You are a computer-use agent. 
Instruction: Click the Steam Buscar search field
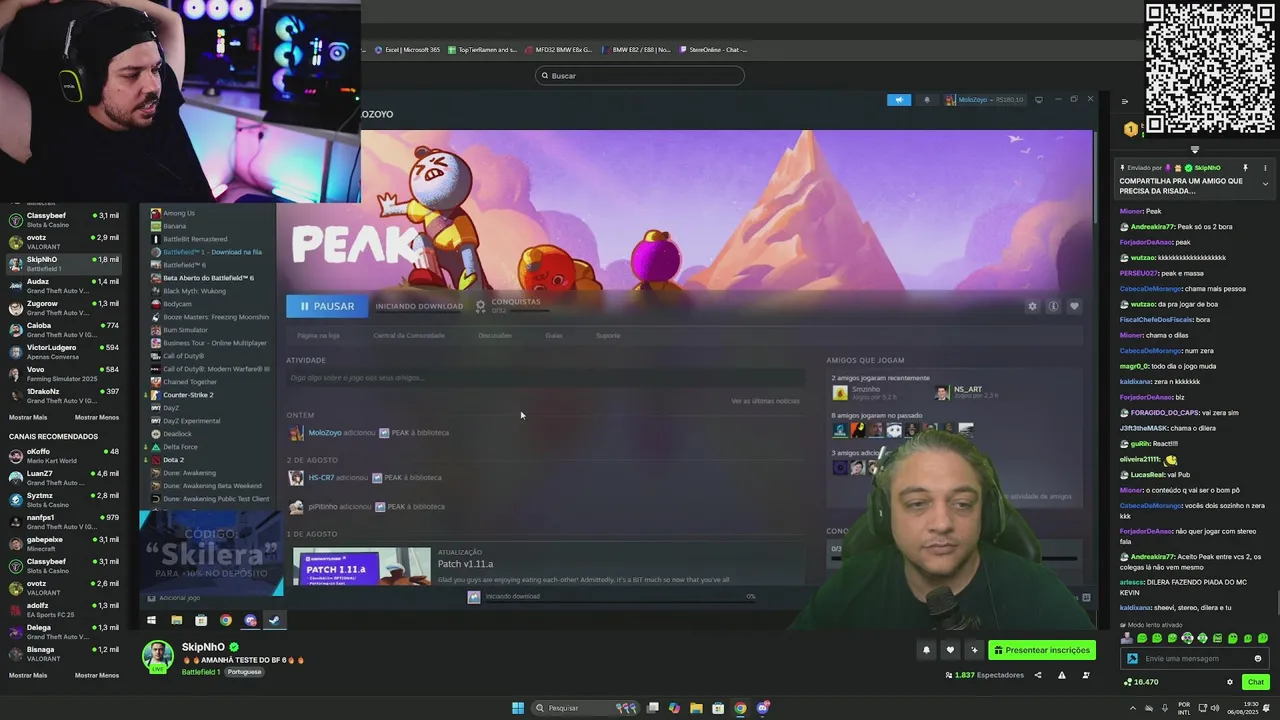tap(640, 76)
